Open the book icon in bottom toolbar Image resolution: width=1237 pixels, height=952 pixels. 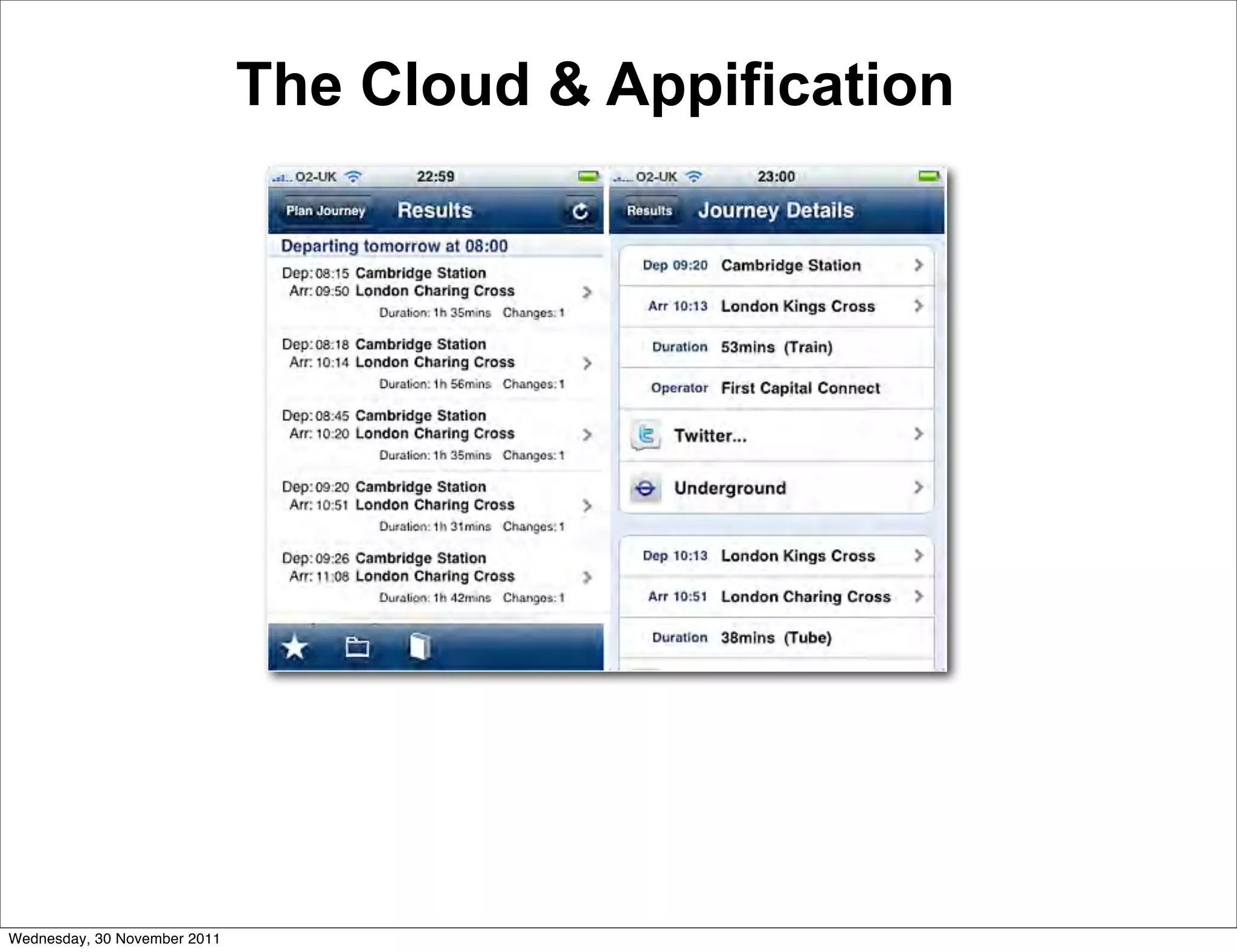[420, 647]
